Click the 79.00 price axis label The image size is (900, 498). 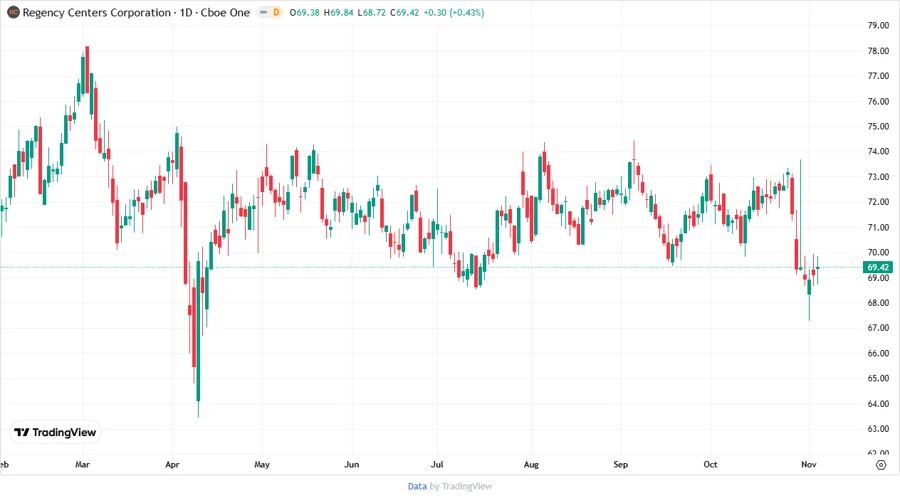[878, 25]
